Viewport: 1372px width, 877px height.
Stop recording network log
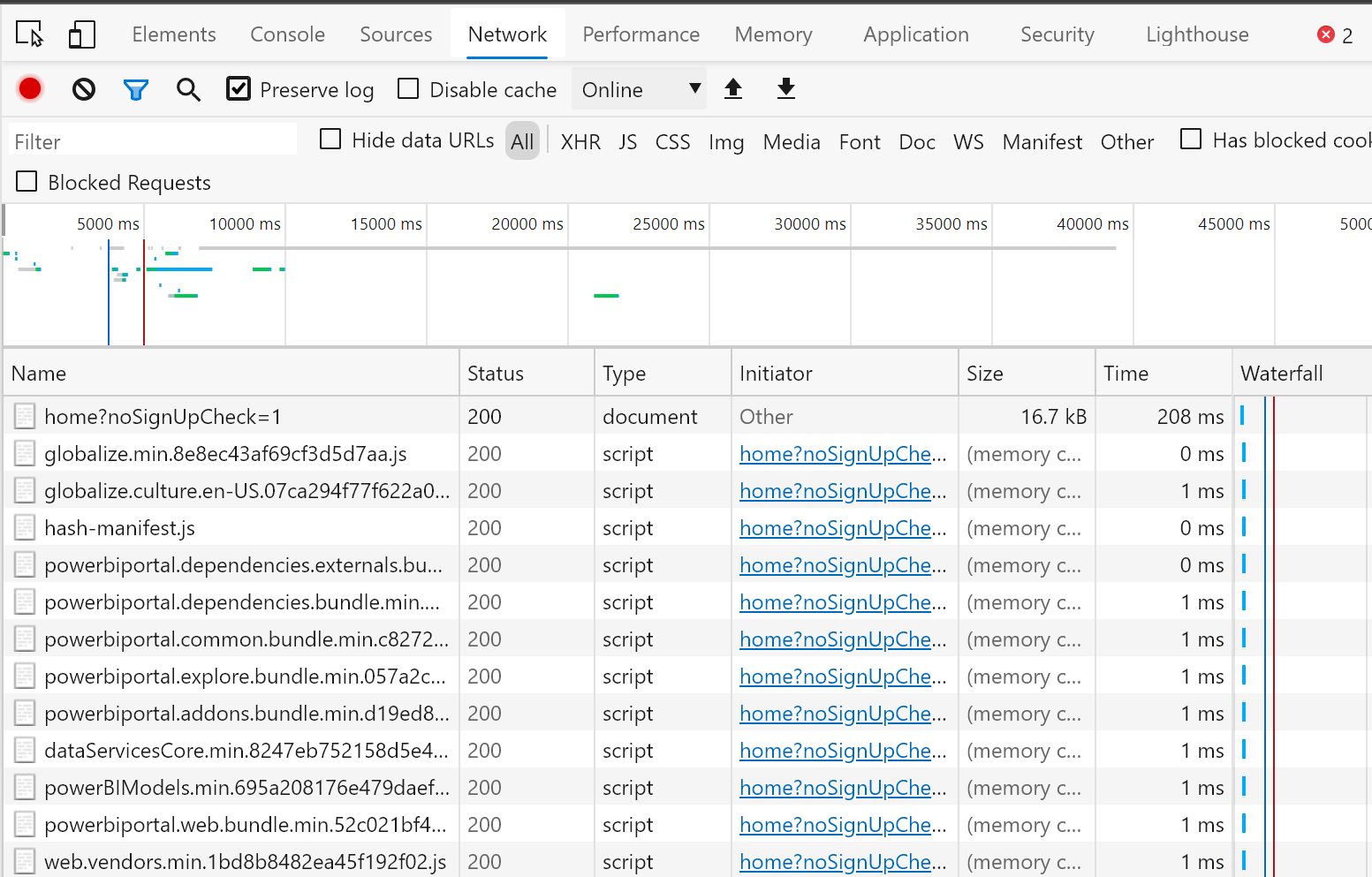(30, 88)
